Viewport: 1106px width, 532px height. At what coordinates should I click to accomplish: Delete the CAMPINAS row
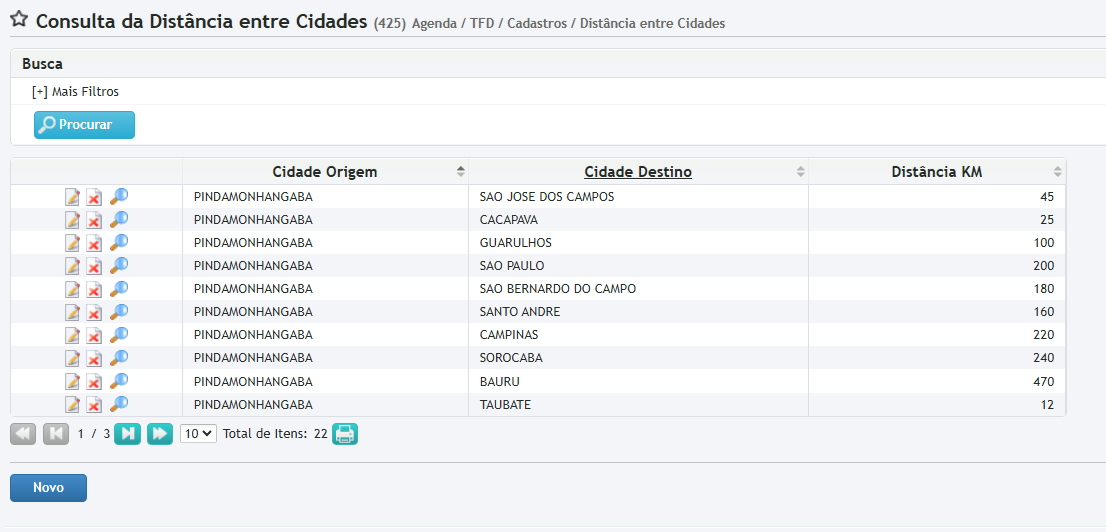pos(94,335)
